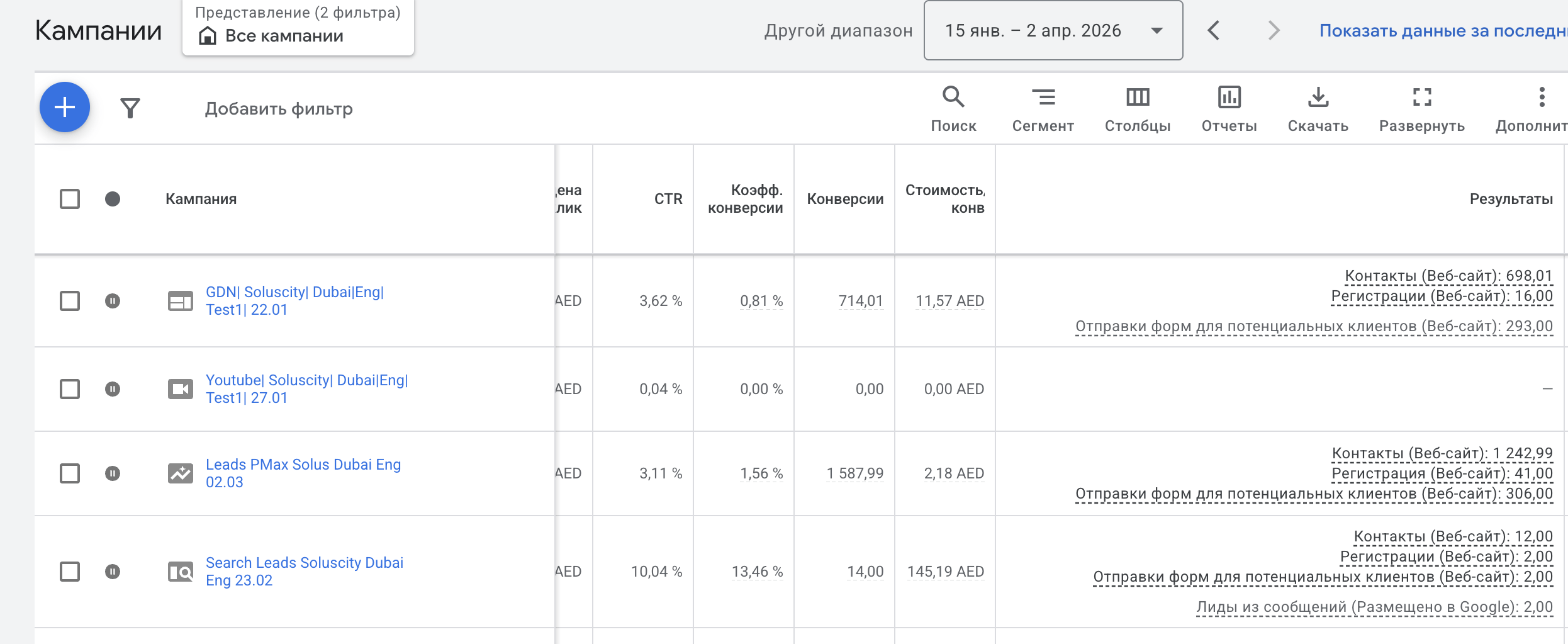Sort by the Конверсии column header

845,199
